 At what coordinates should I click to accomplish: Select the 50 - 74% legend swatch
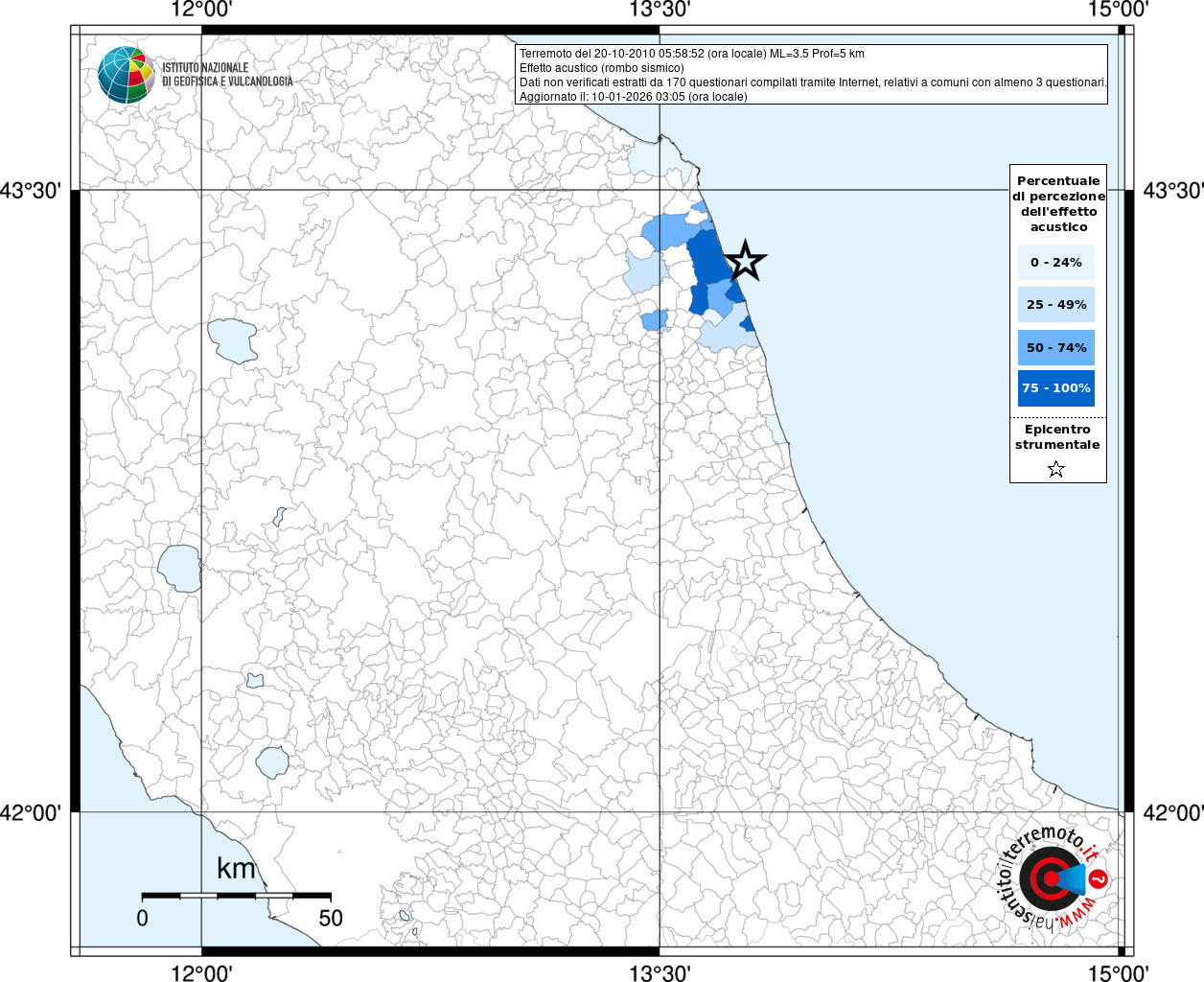coord(1056,347)
